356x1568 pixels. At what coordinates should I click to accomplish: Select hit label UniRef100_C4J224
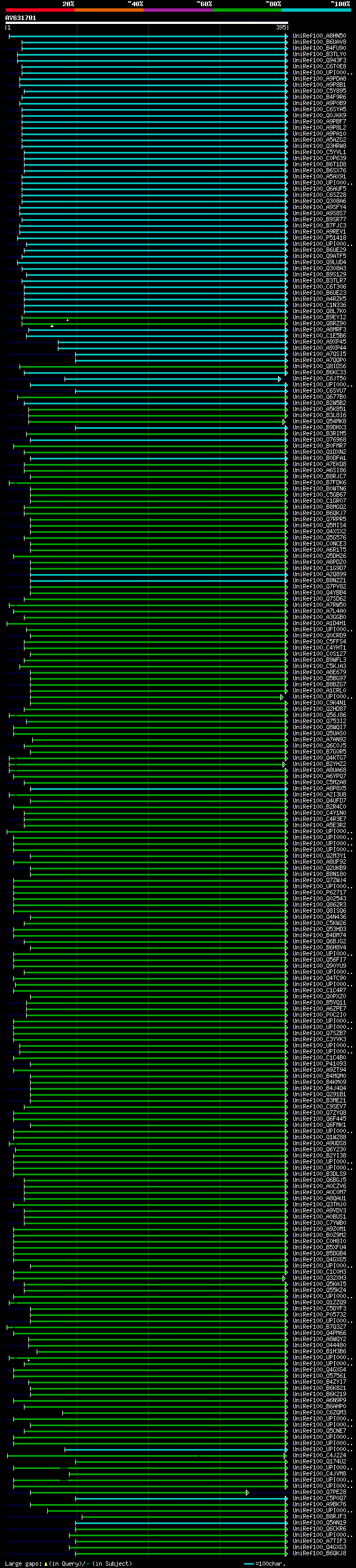coord(319,1456)
